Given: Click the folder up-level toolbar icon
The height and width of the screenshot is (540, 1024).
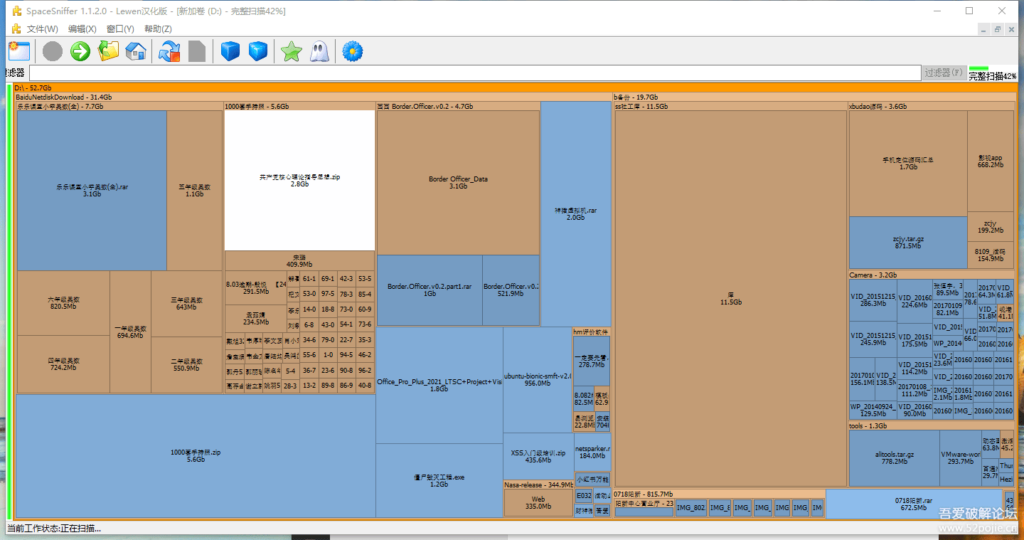Looking at the screenshot, I should [x=108, y=50].
